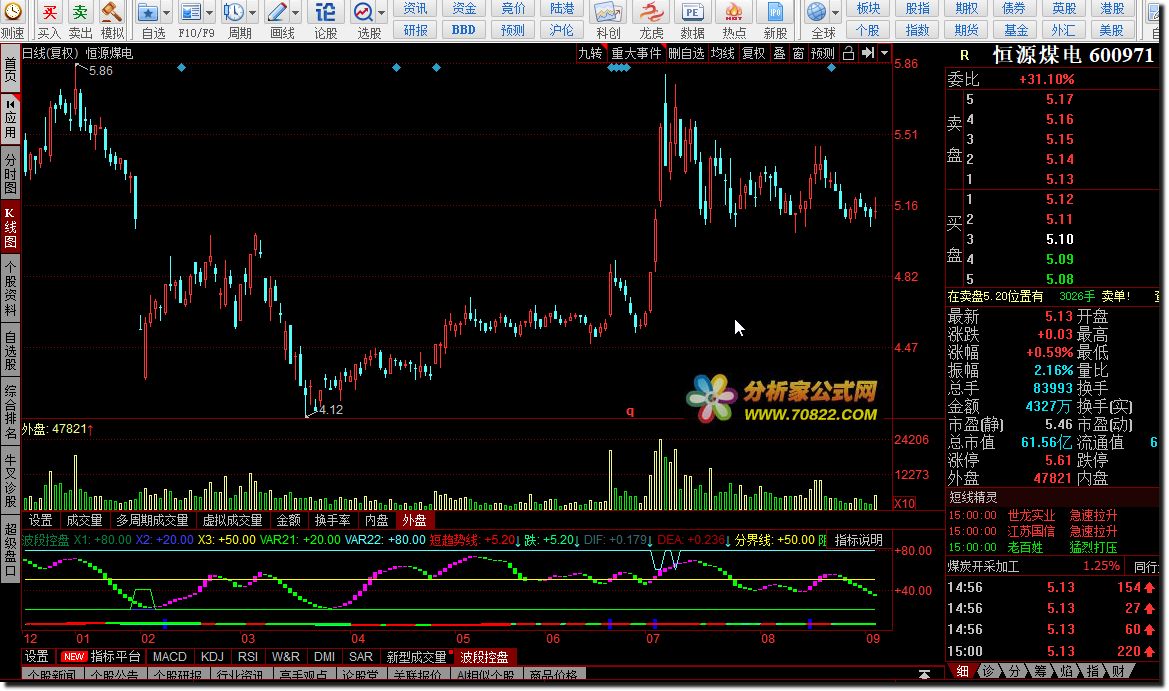
Task: Click the first blue diamond event marker on chart
Action: [x=181, y=68]
